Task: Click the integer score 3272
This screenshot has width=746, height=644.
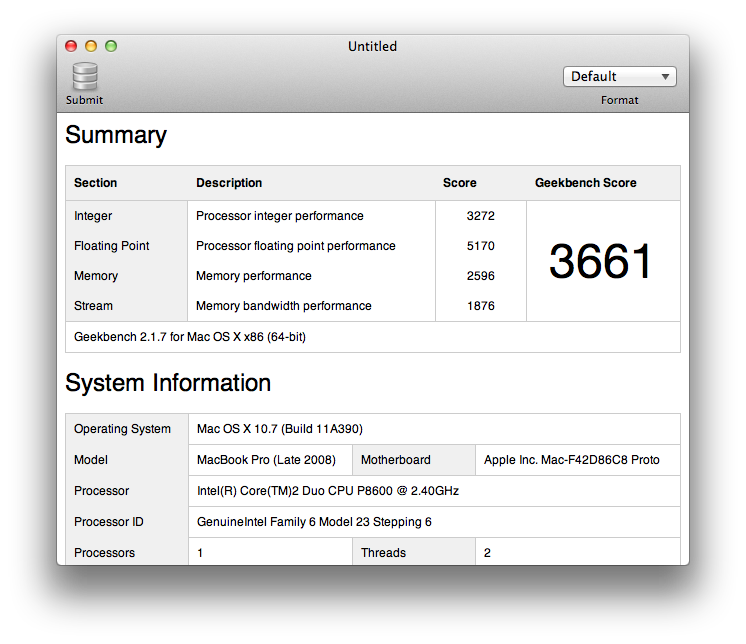Action: [481, 216]
